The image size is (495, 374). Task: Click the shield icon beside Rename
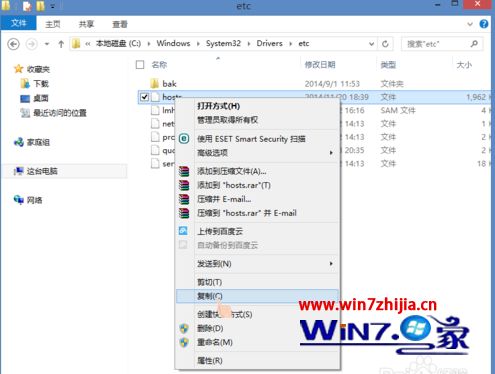(x=184, y=342)
